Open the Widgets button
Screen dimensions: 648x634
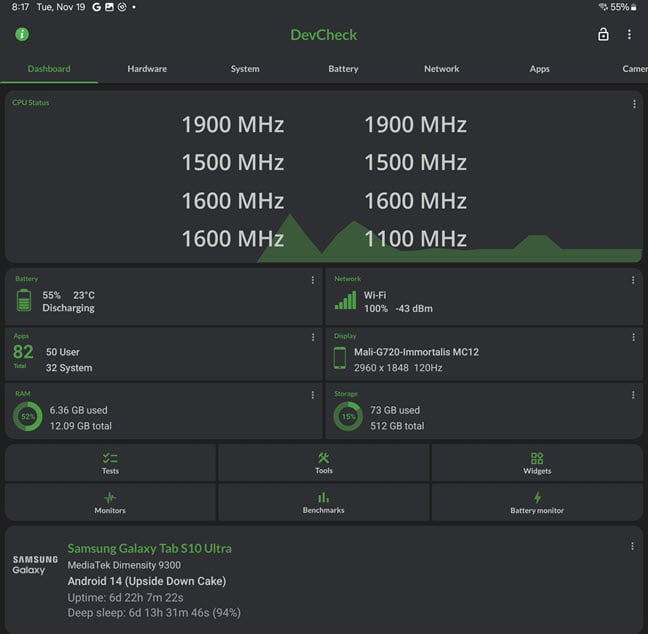click(537, 463)
